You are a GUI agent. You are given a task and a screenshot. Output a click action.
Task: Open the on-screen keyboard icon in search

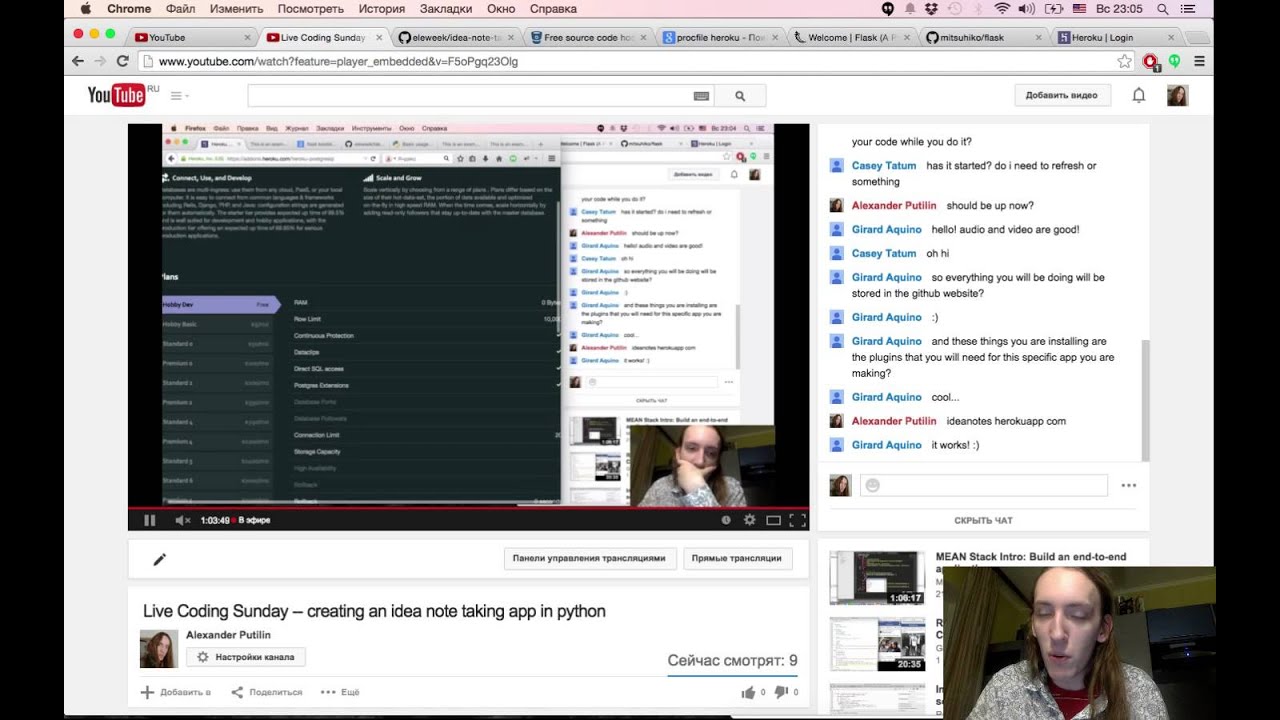pos(701,96)
